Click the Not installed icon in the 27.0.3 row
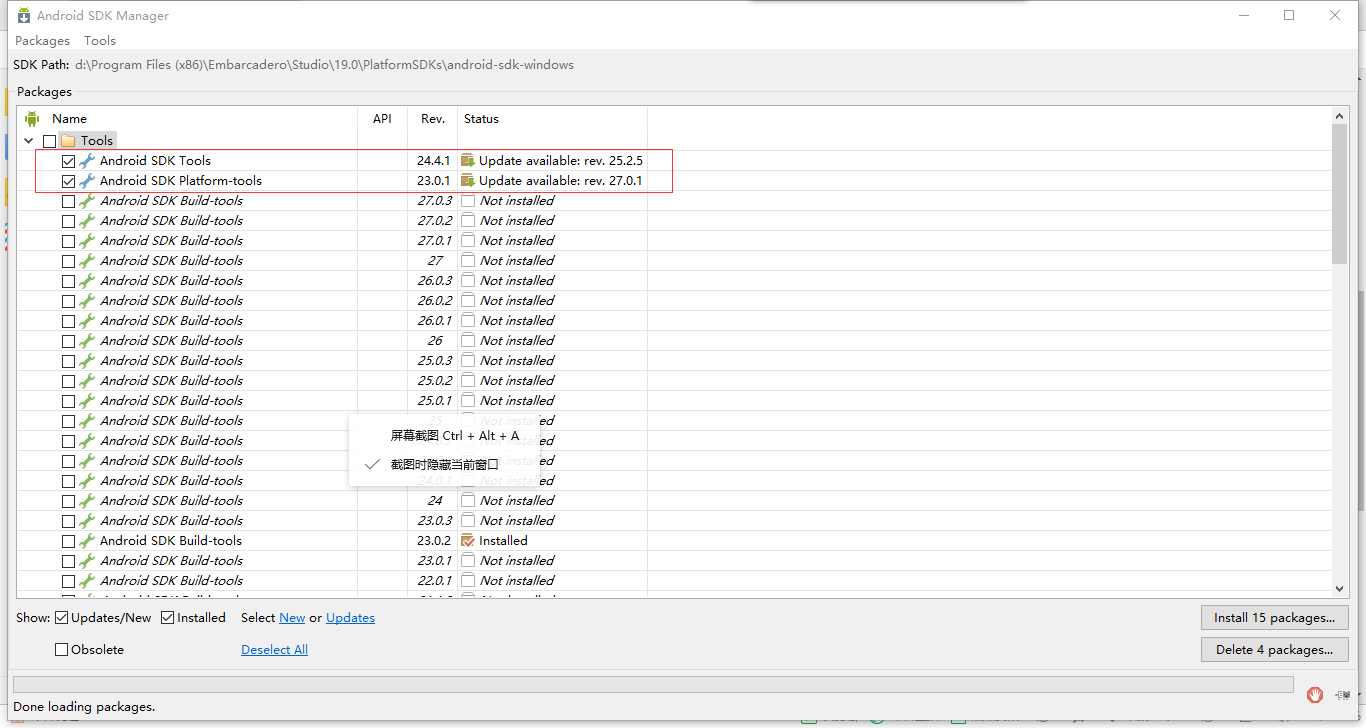 point(467,201)
